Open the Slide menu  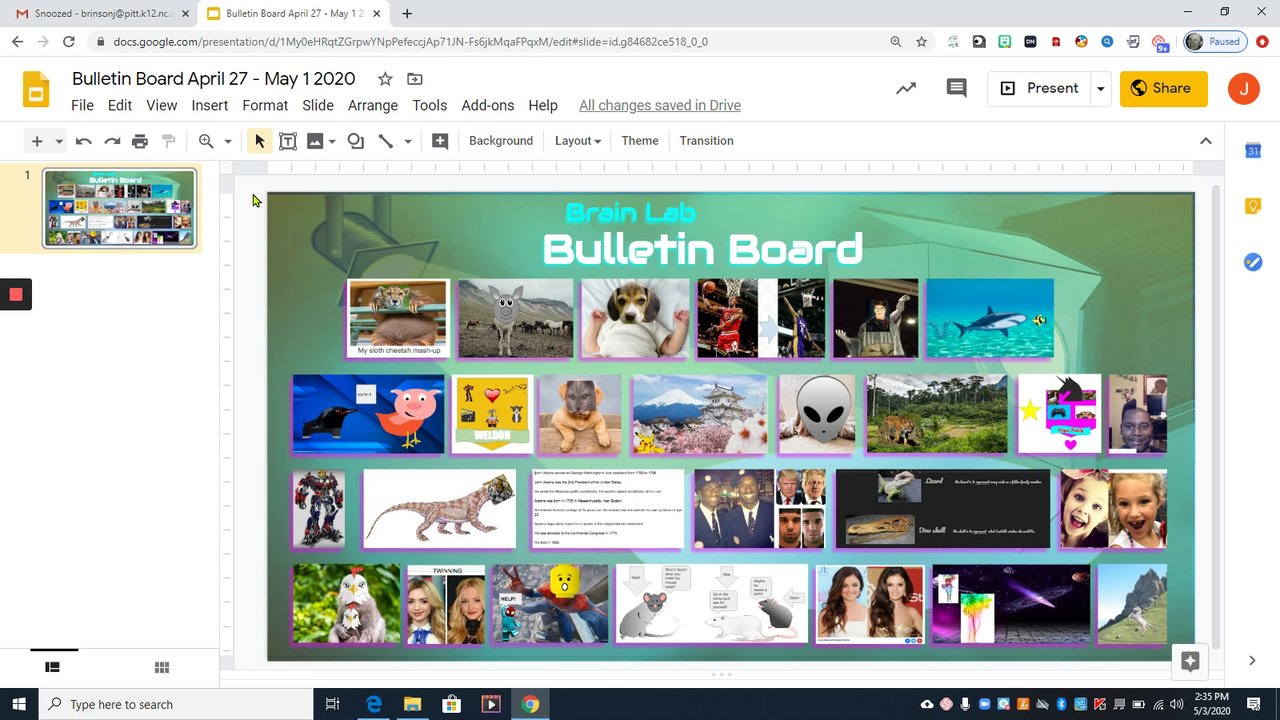point(318,105)
